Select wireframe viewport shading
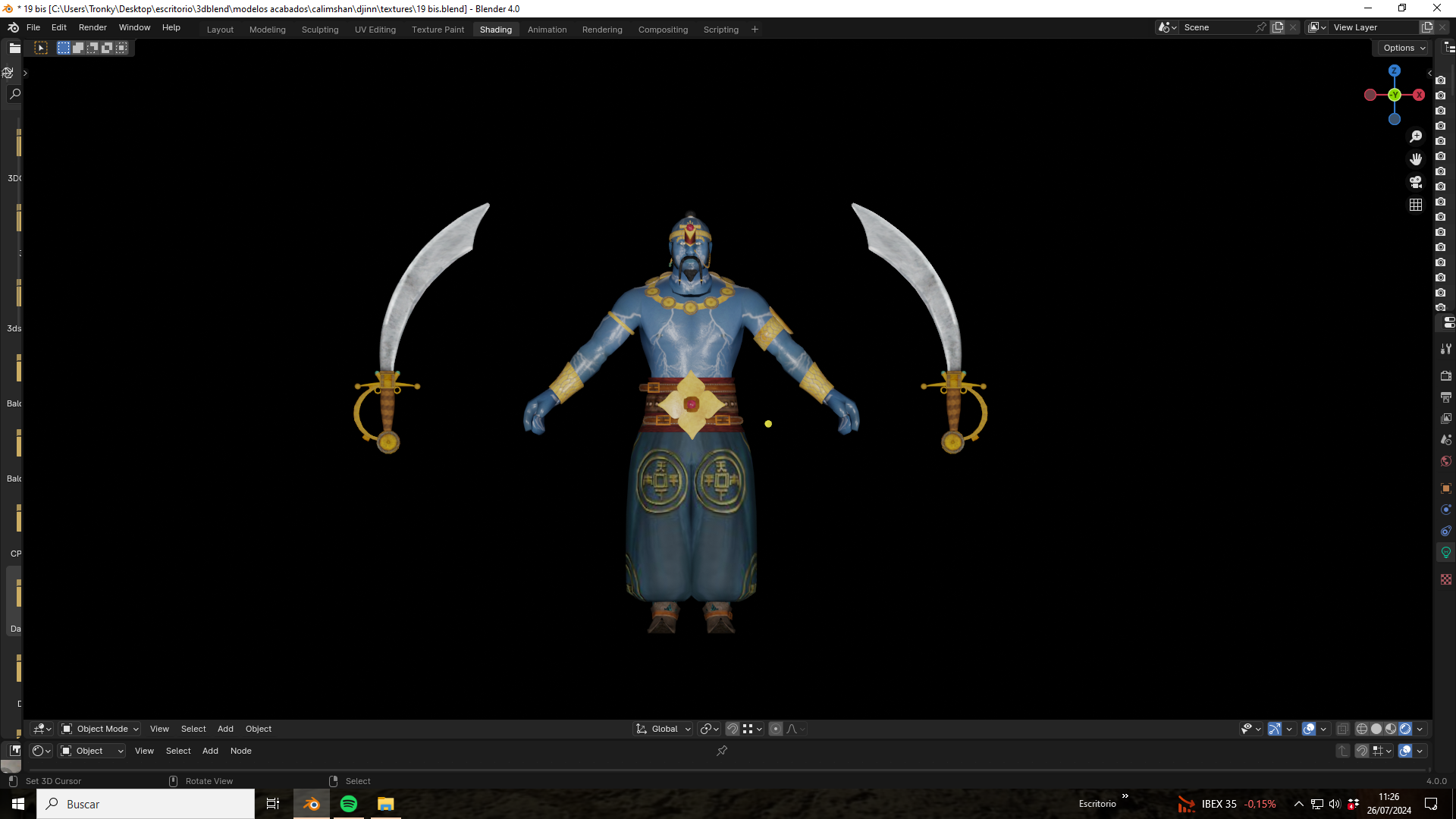 point(1362,729)
